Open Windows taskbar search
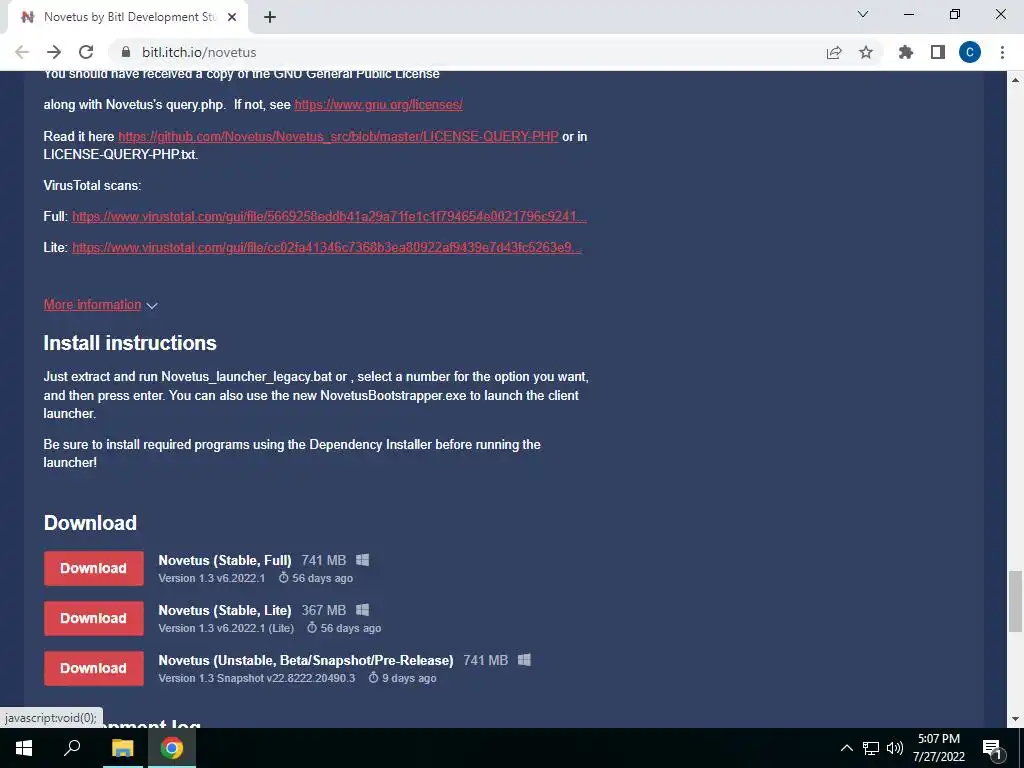Viewport: 1024px width, 768px height. point(72,748)
